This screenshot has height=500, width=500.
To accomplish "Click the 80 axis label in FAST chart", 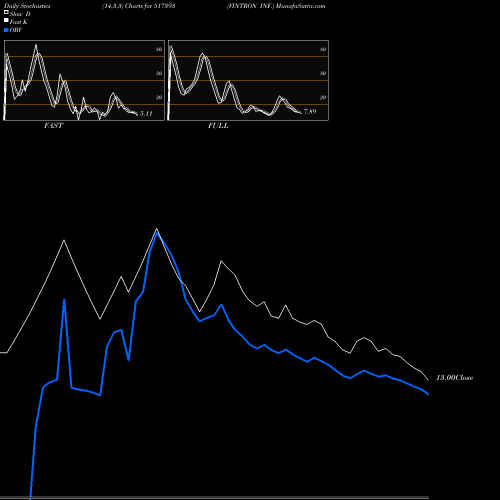I will [x=159, y=49].
